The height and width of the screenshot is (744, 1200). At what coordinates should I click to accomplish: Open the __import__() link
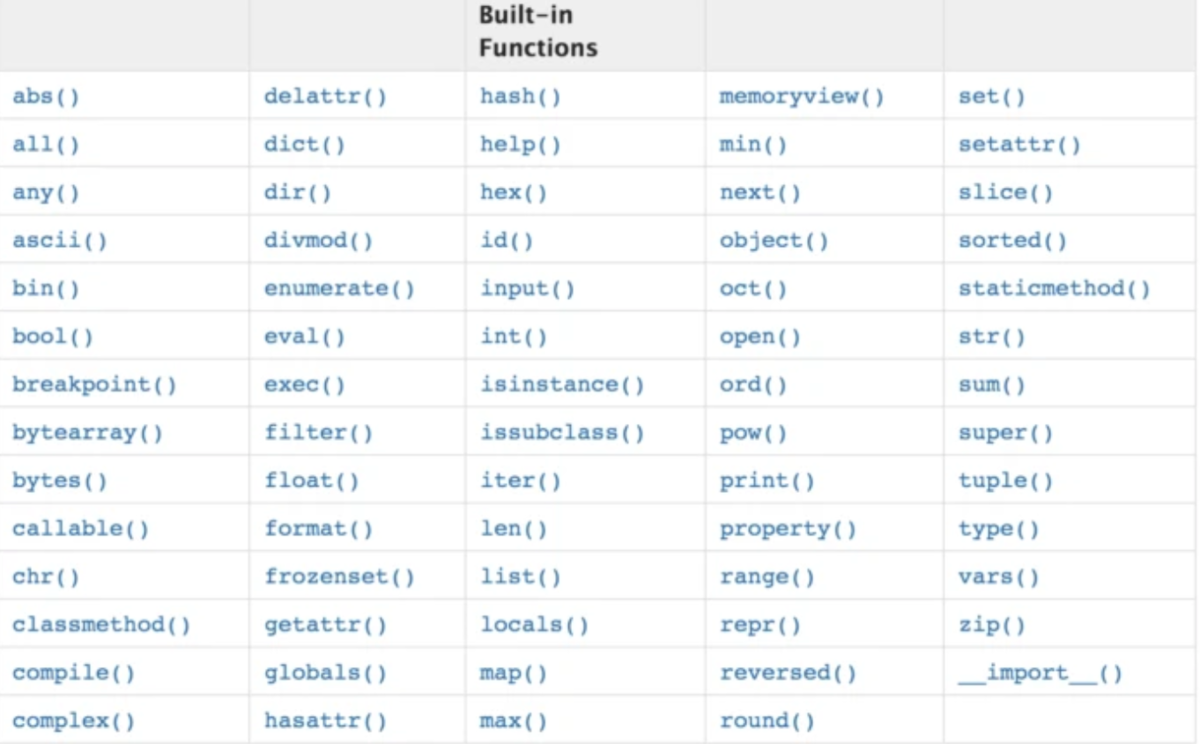click(x=1040, y=673)
